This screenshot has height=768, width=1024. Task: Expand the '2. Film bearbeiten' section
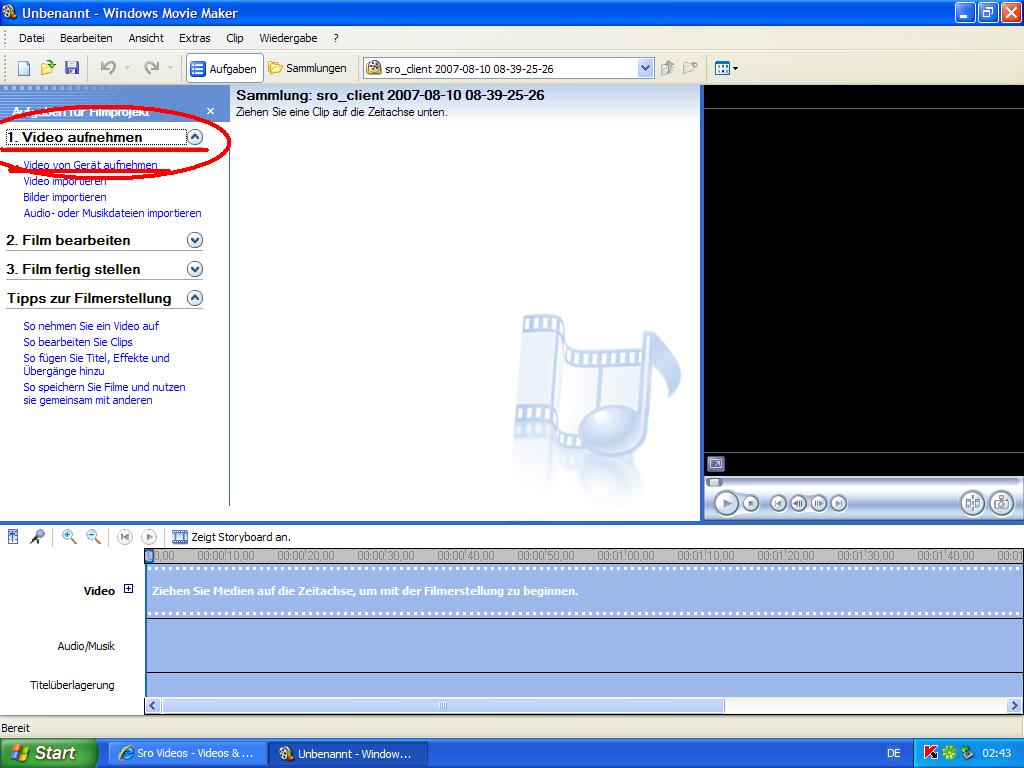(195, 240)
